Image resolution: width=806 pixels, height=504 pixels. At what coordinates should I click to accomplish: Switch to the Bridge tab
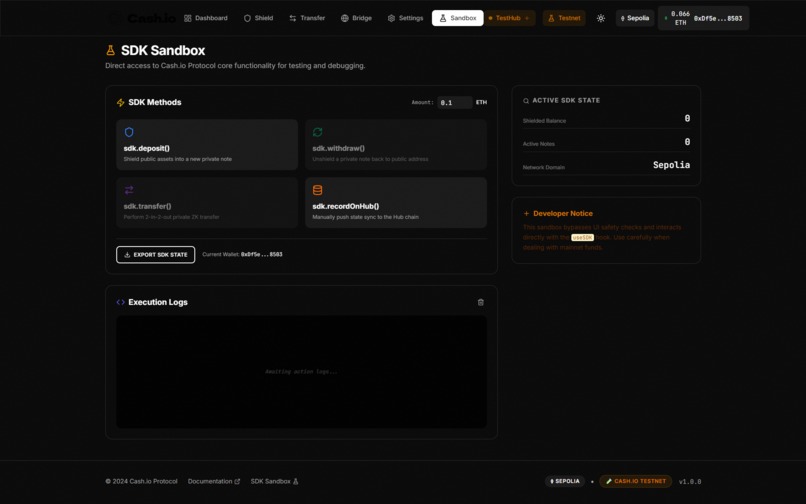point(356,18)
